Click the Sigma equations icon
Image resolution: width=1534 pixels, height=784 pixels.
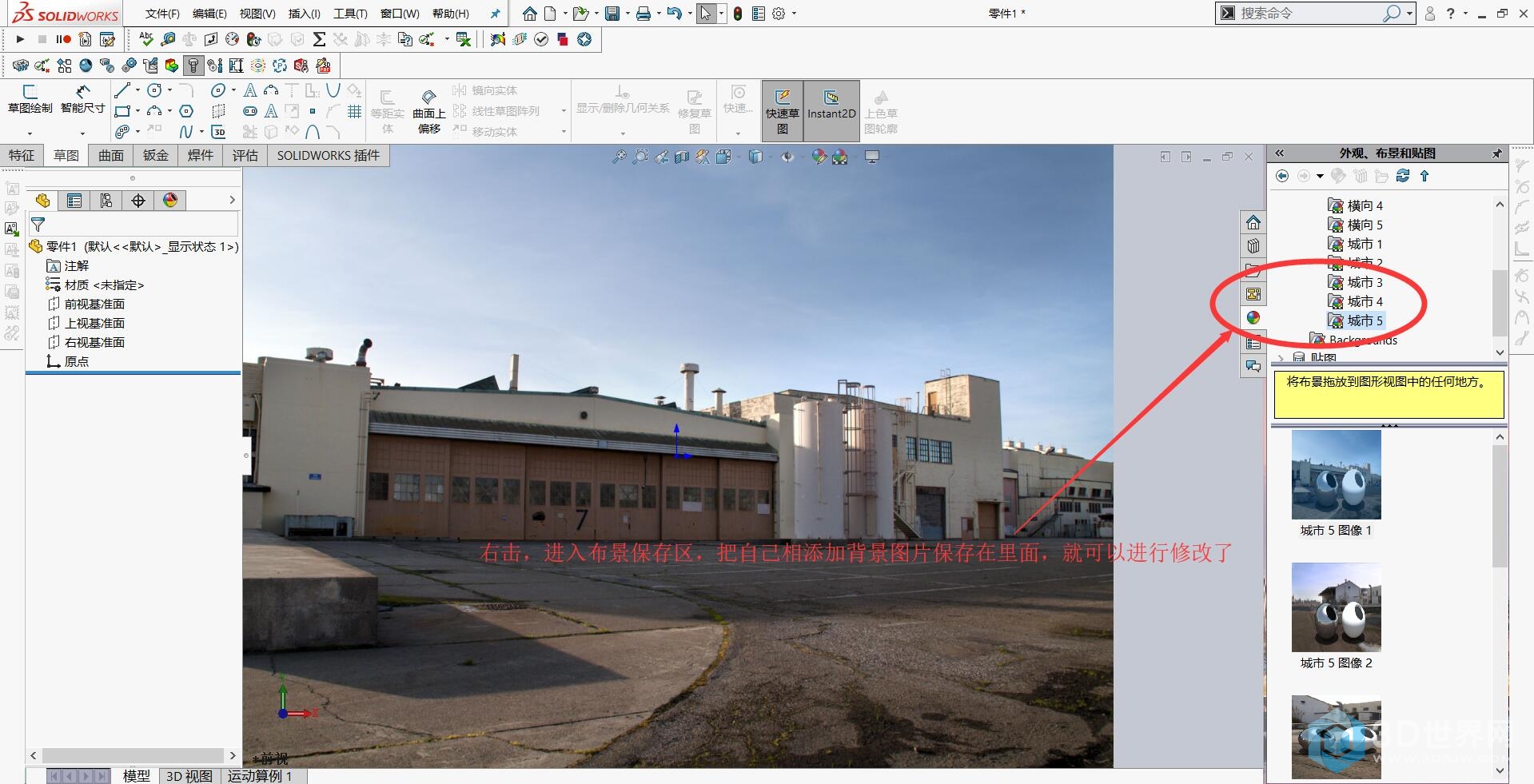point(319,39)
